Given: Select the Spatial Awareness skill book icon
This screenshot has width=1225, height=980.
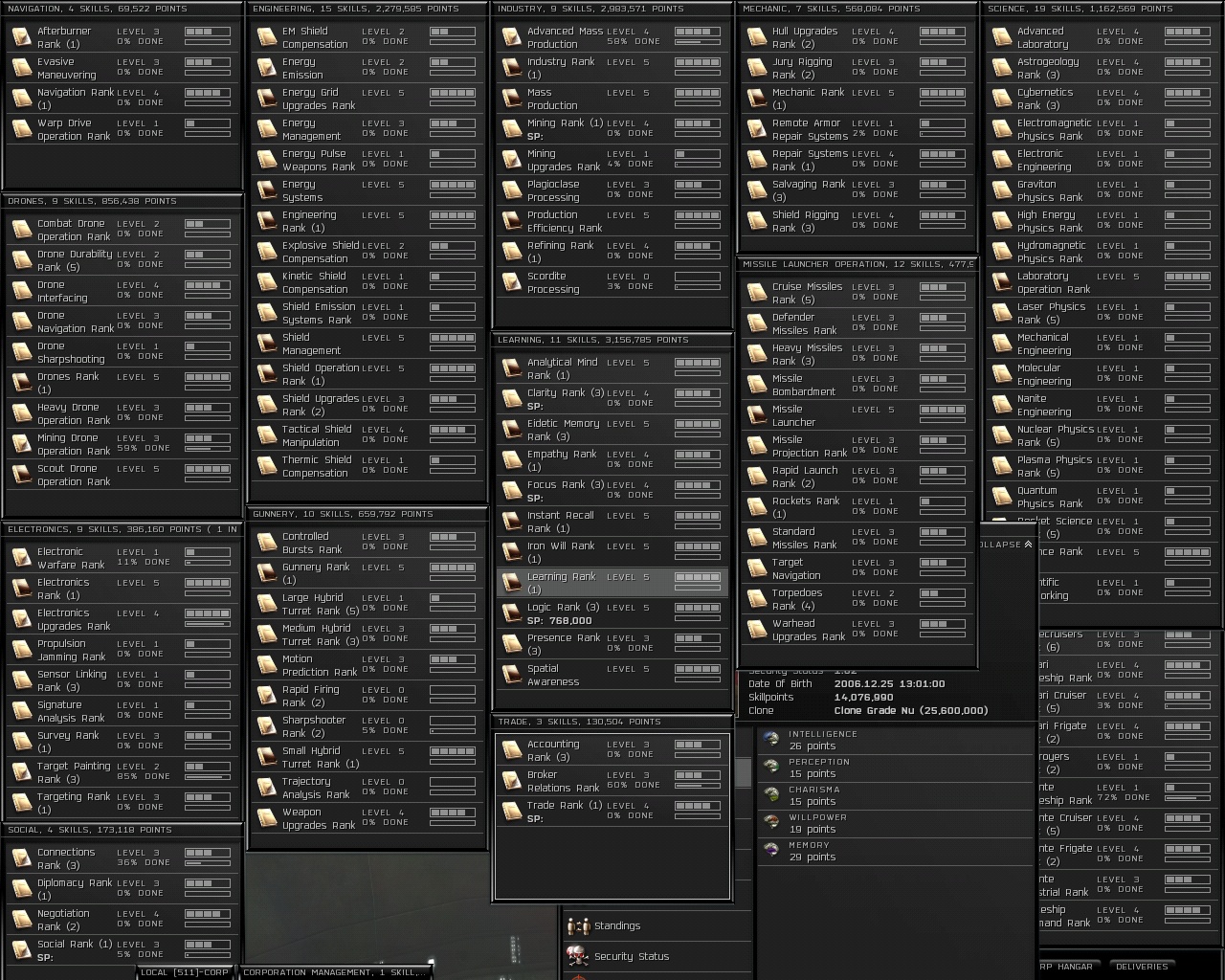Looking at the screenshot, I should (512, 675).
